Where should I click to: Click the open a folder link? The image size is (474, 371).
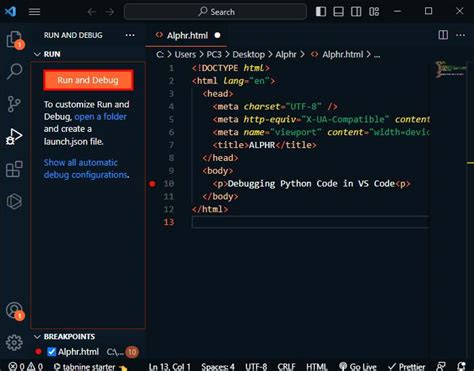pos(100,117)
